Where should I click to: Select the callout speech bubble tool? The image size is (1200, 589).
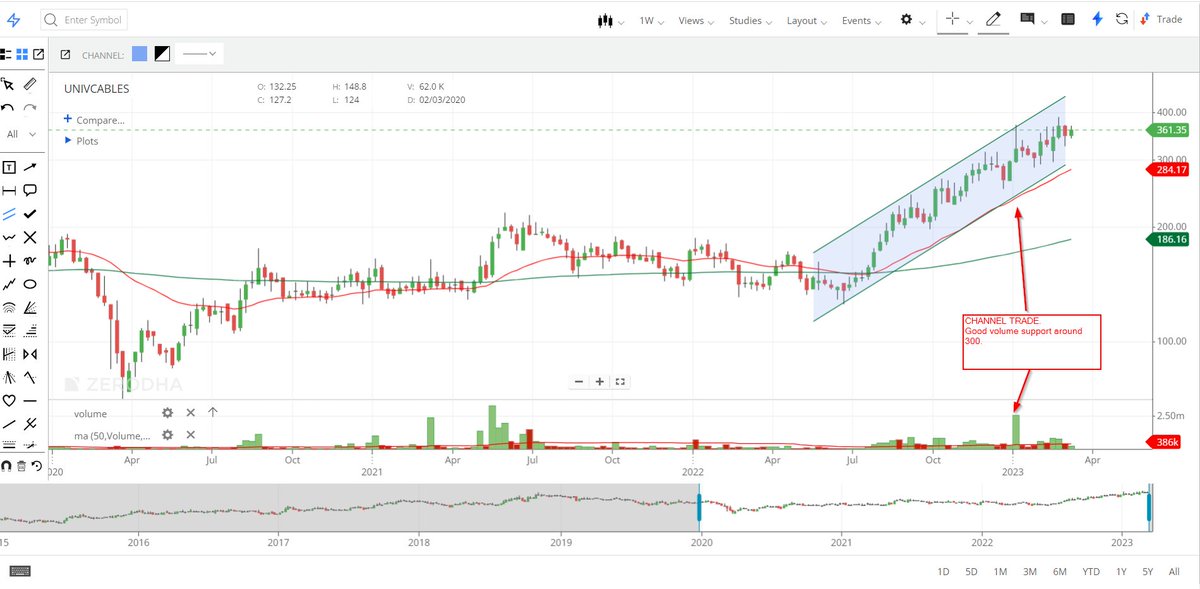coord(30,190)
